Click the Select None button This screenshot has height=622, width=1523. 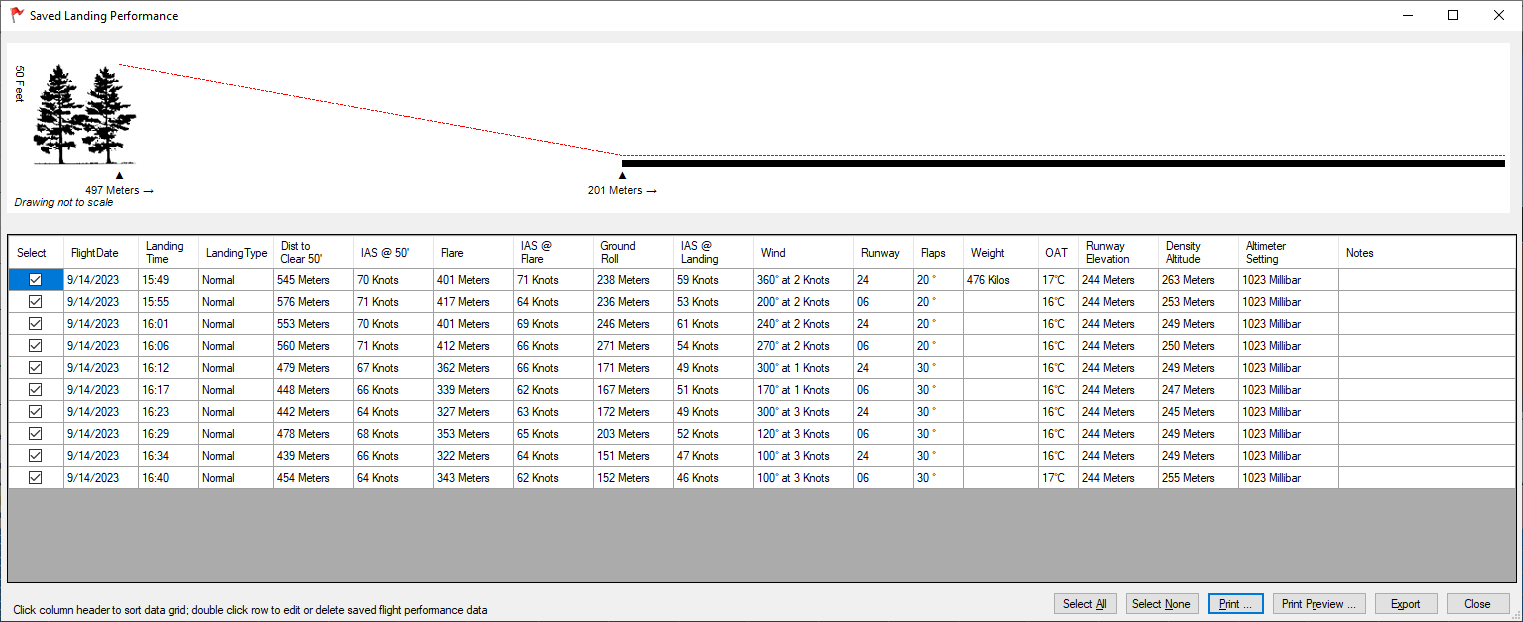tap(1160, 603)
